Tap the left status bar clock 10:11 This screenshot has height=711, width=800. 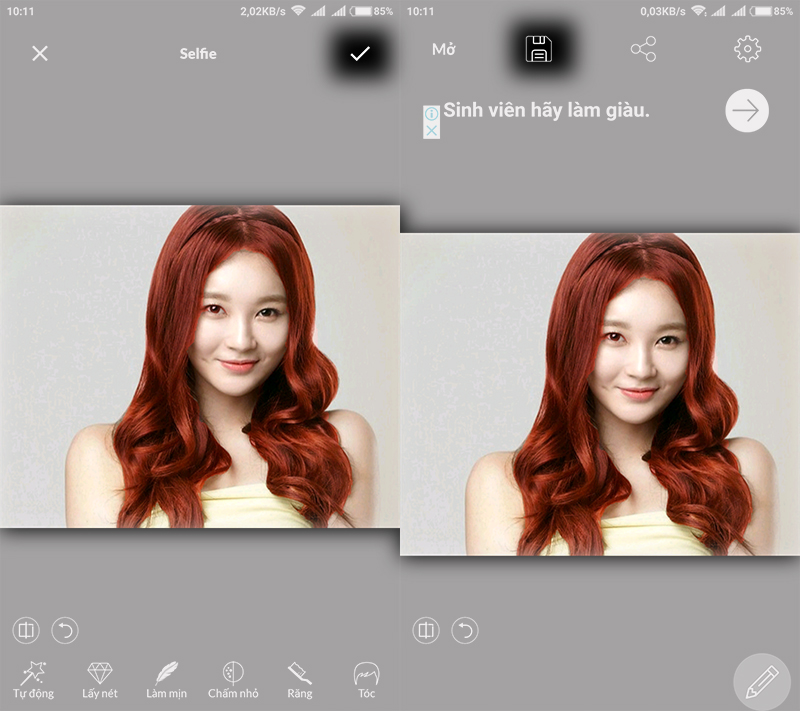pyautogui.click(x=20, y=11)
